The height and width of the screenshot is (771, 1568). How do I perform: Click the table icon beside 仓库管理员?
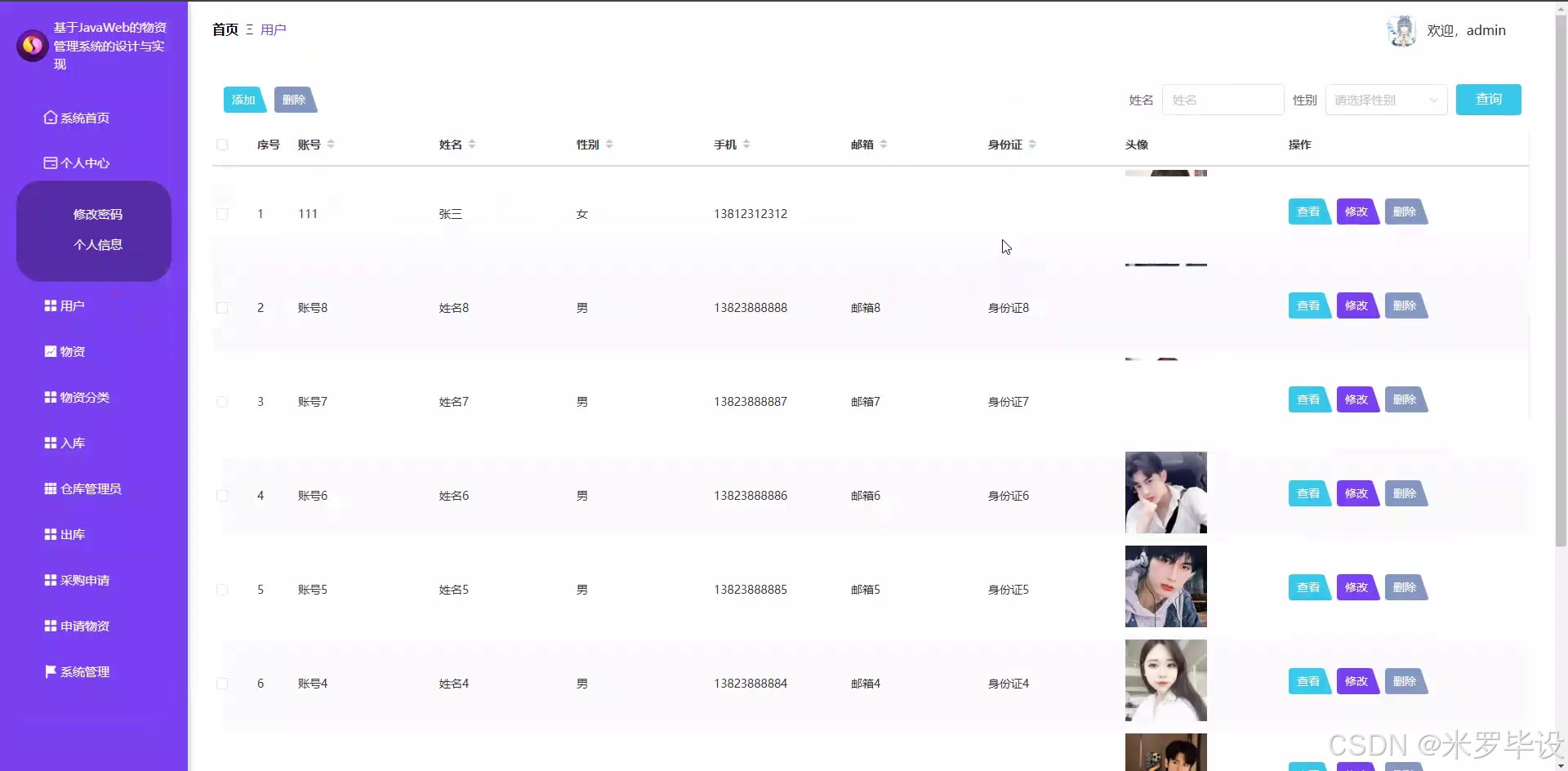[x=51, y=488]
